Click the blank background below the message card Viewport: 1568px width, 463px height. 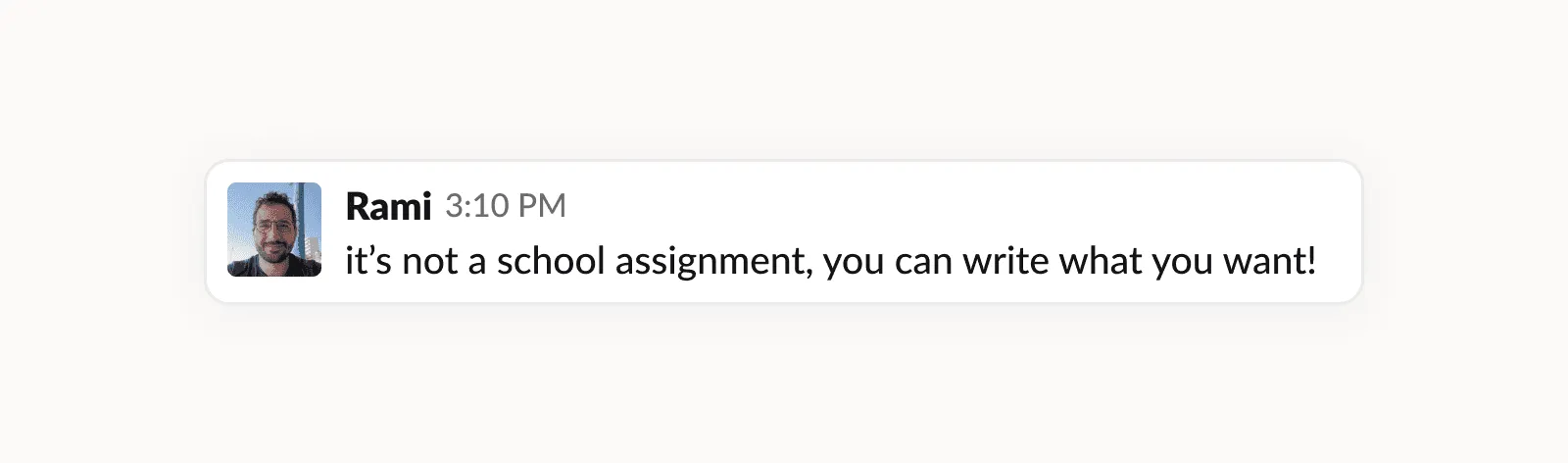click(x=784, y=385)
